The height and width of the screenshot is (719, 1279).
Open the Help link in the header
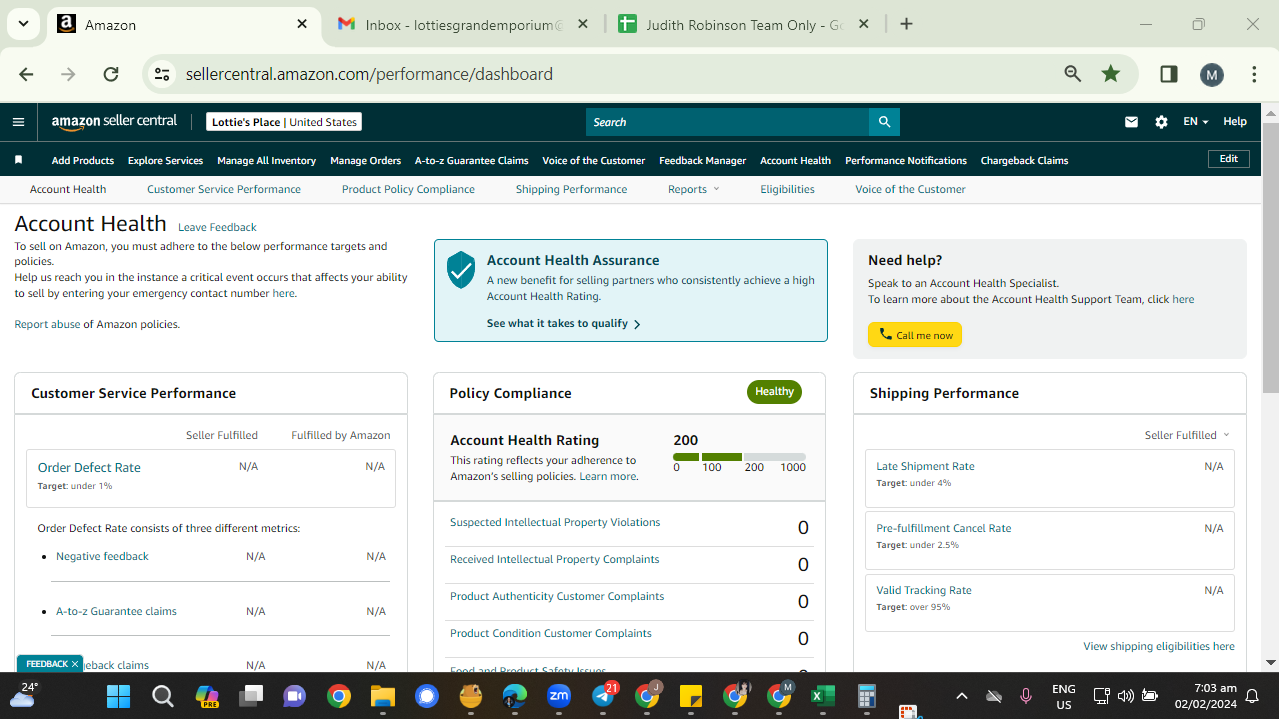point(1235,122)
